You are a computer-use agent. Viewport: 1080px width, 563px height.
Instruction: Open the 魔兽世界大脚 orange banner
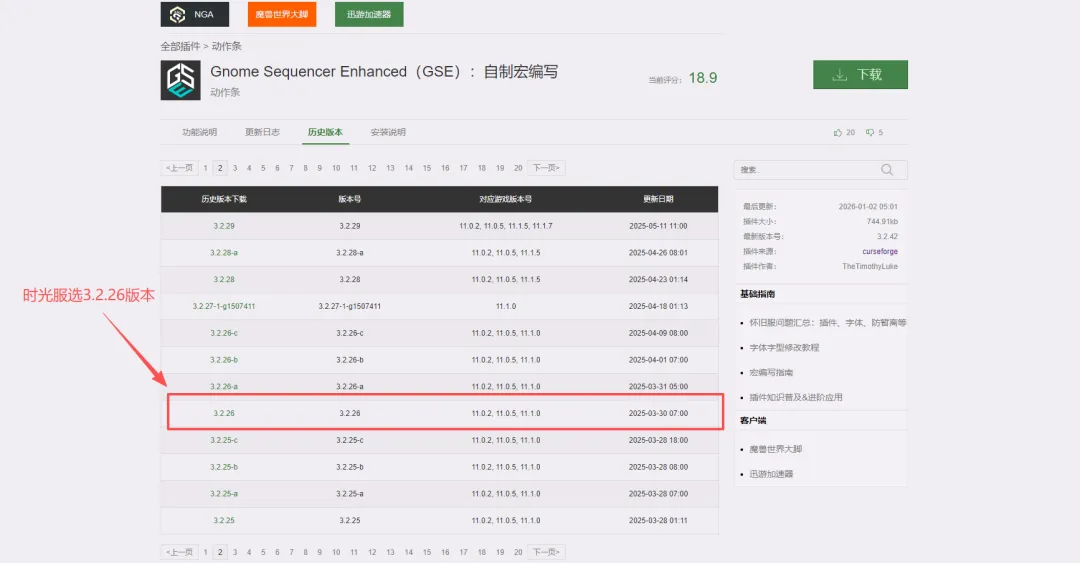tap(282, 14)
